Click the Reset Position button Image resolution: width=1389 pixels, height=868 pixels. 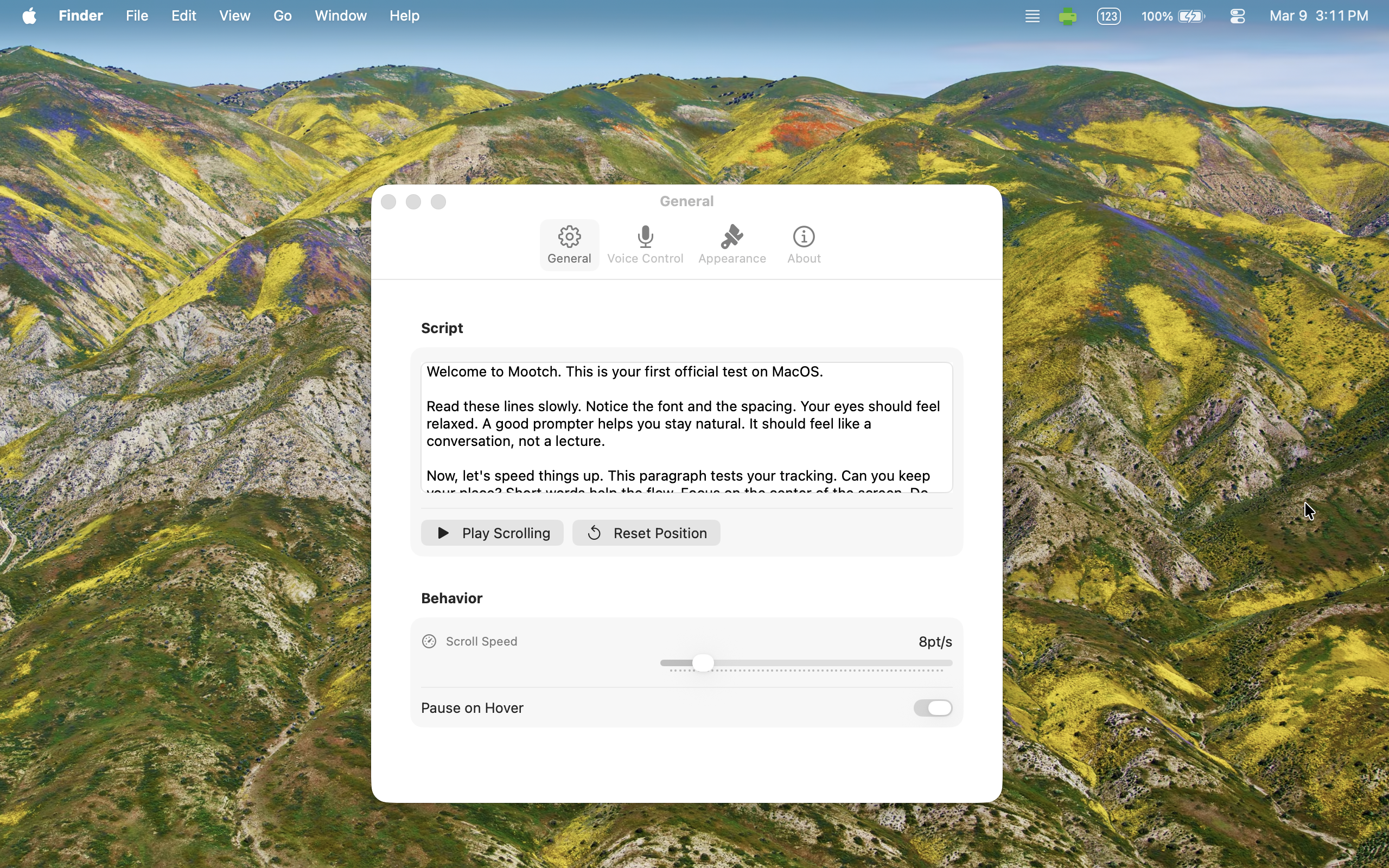(646, 533)
